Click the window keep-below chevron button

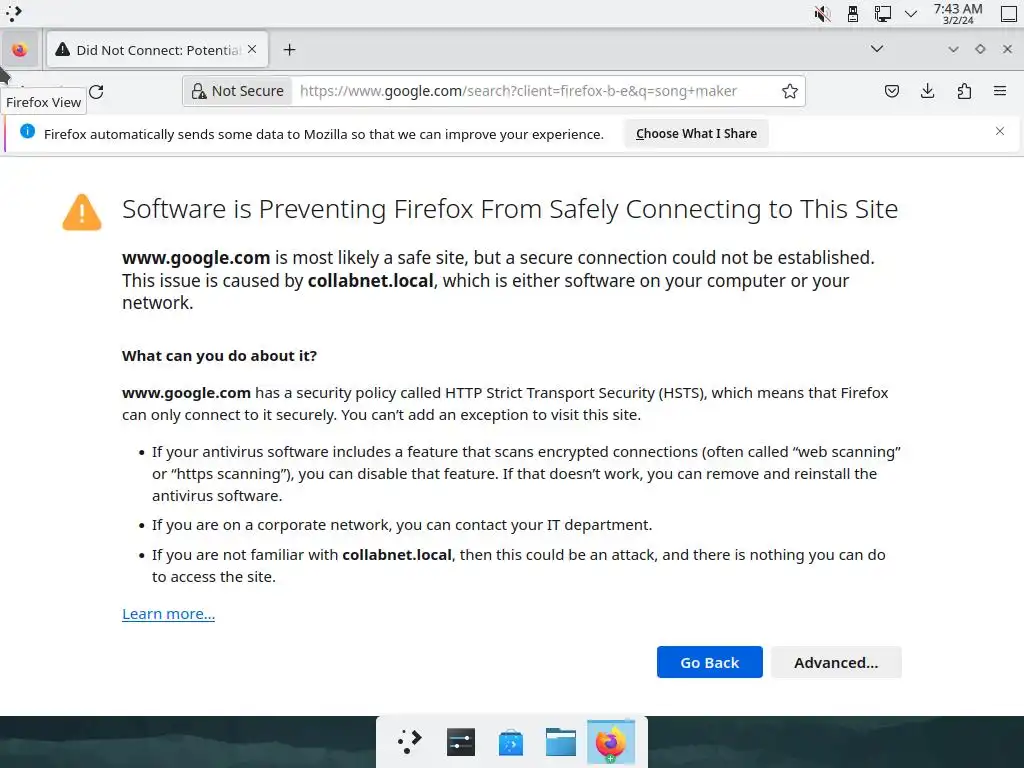point(953,49)
